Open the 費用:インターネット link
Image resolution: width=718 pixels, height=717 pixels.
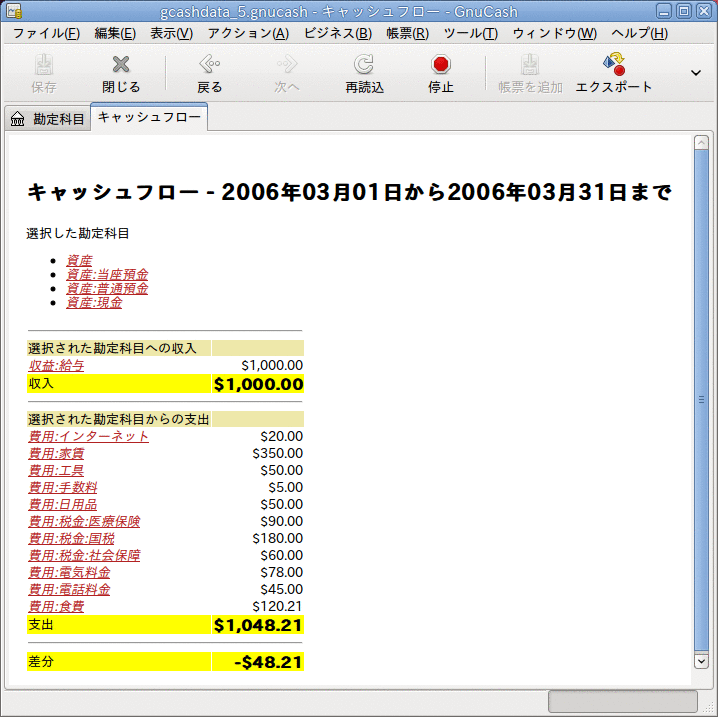click(x=88, y=436)
